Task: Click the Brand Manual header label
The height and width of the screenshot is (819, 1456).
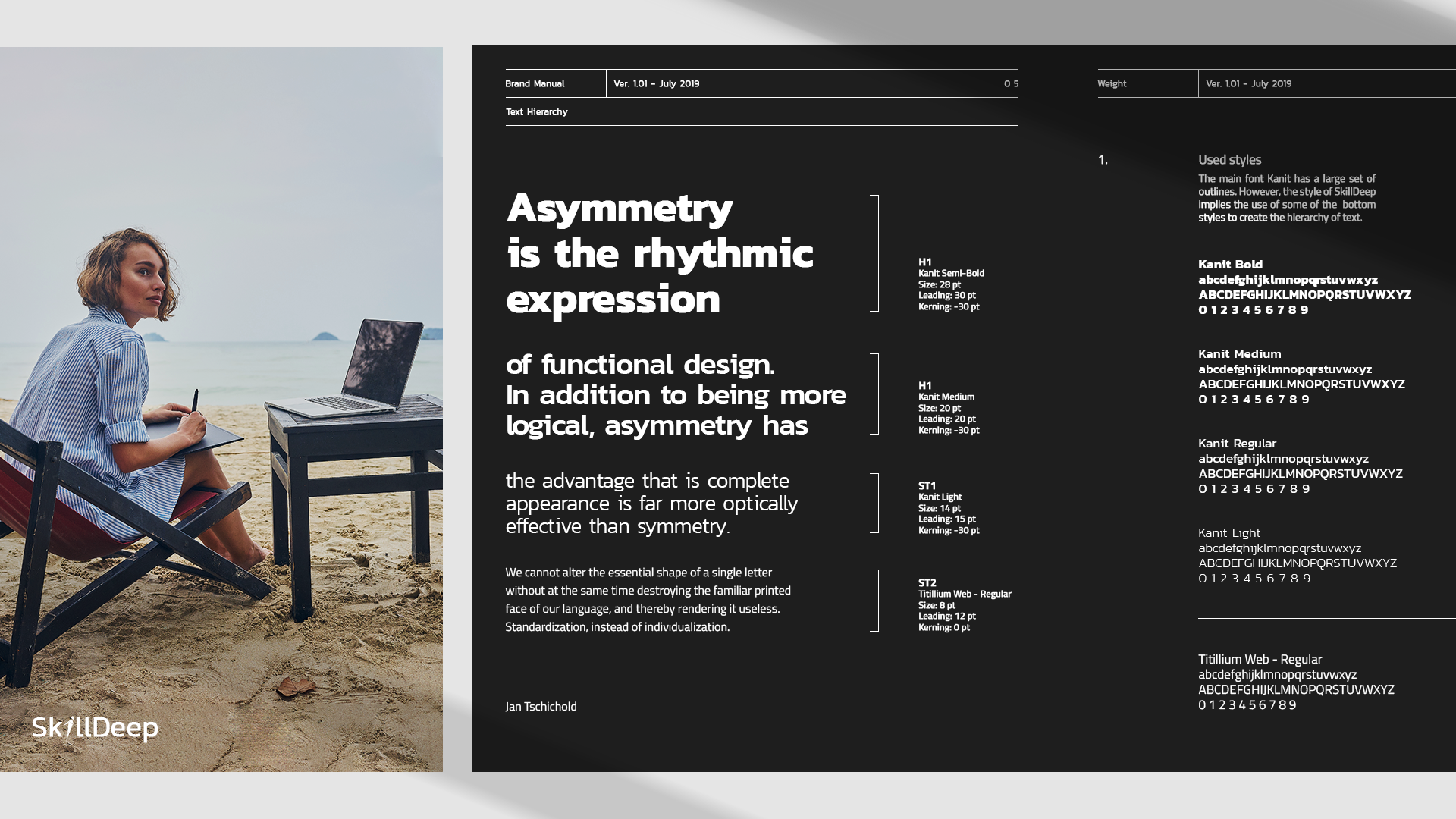Action: (x=535, y=83)
